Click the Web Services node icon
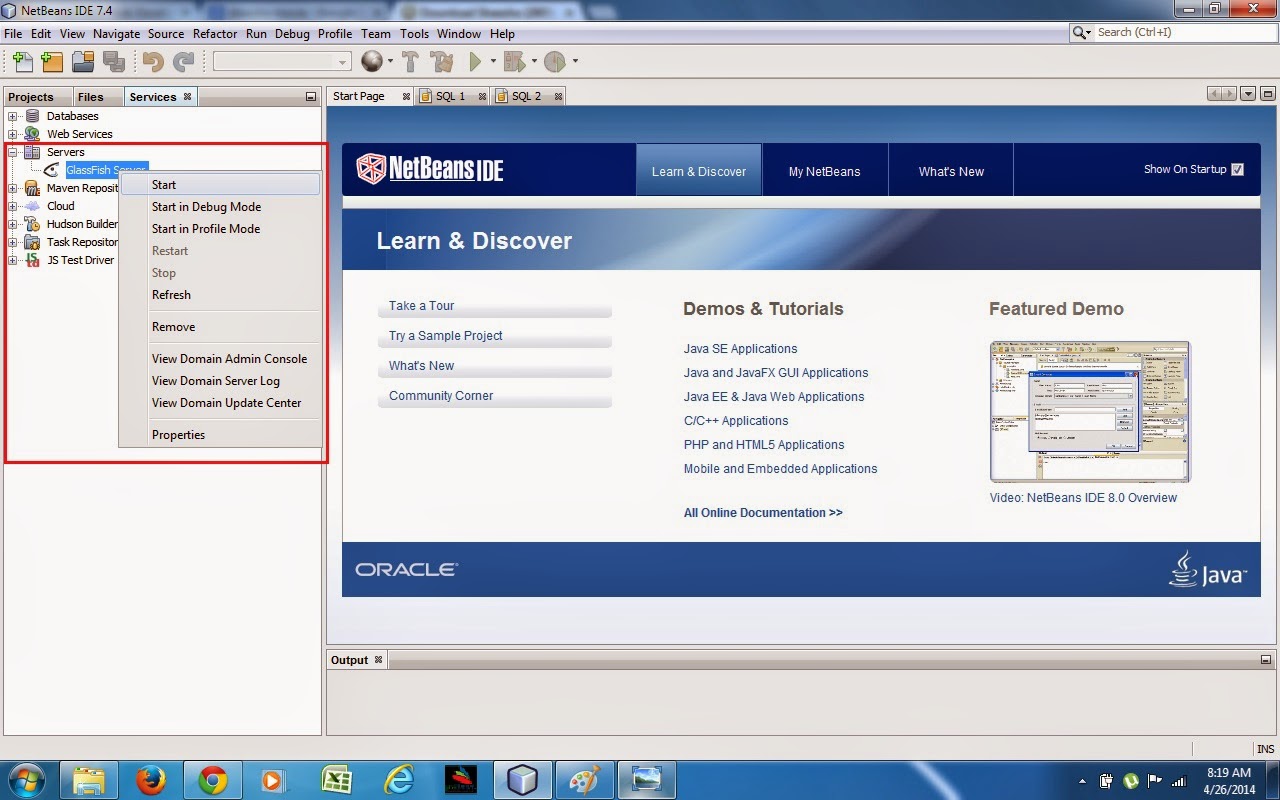Viewport: 1280px width, 800px height. click(32, 134)
